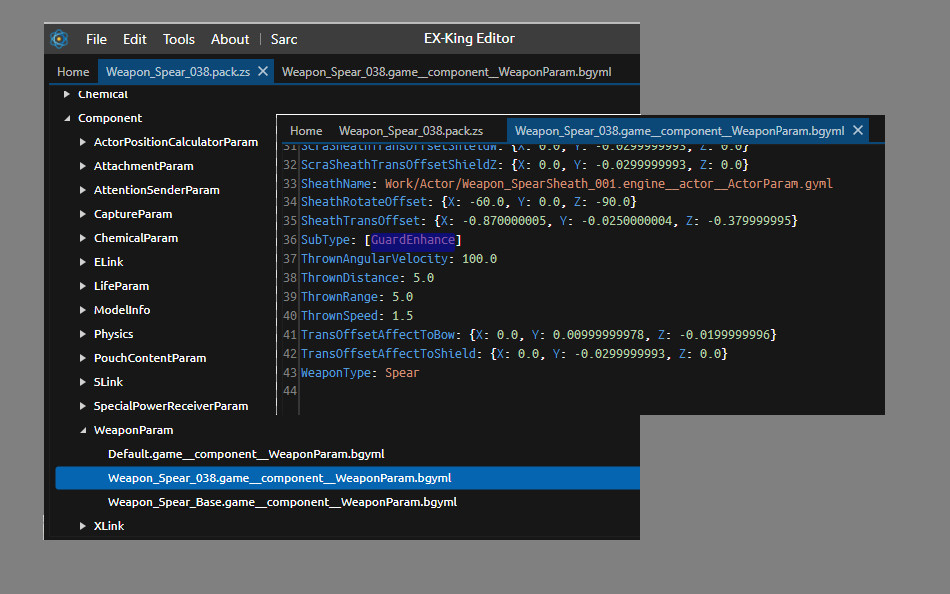Screen dimensions: 950x594
Task: Switch to Weapon_Spear_038.pack.zs tab in overlay panel
Action: pyautogui.click(x=410, y=131)
